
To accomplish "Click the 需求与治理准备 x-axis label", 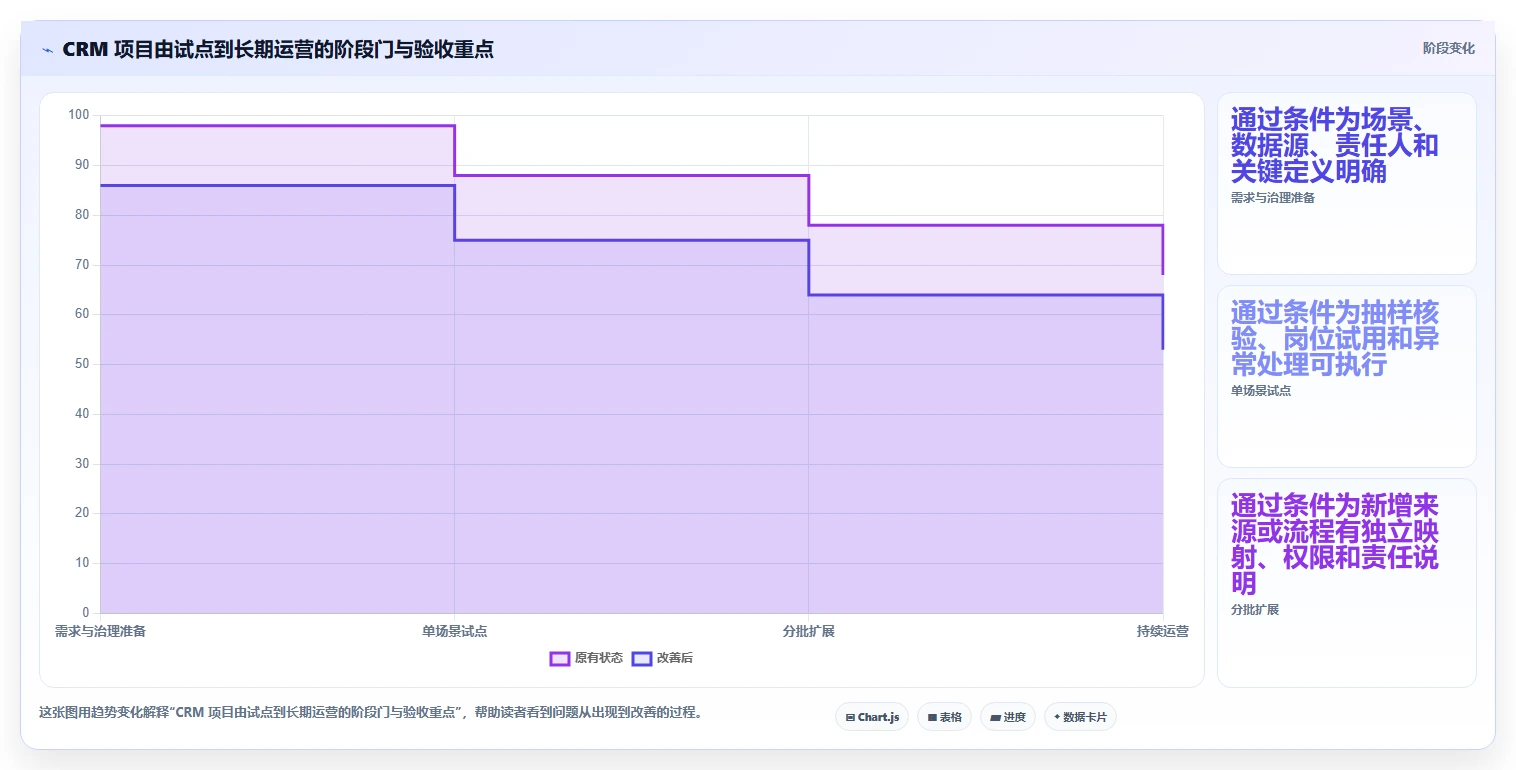I will (100, 632).
